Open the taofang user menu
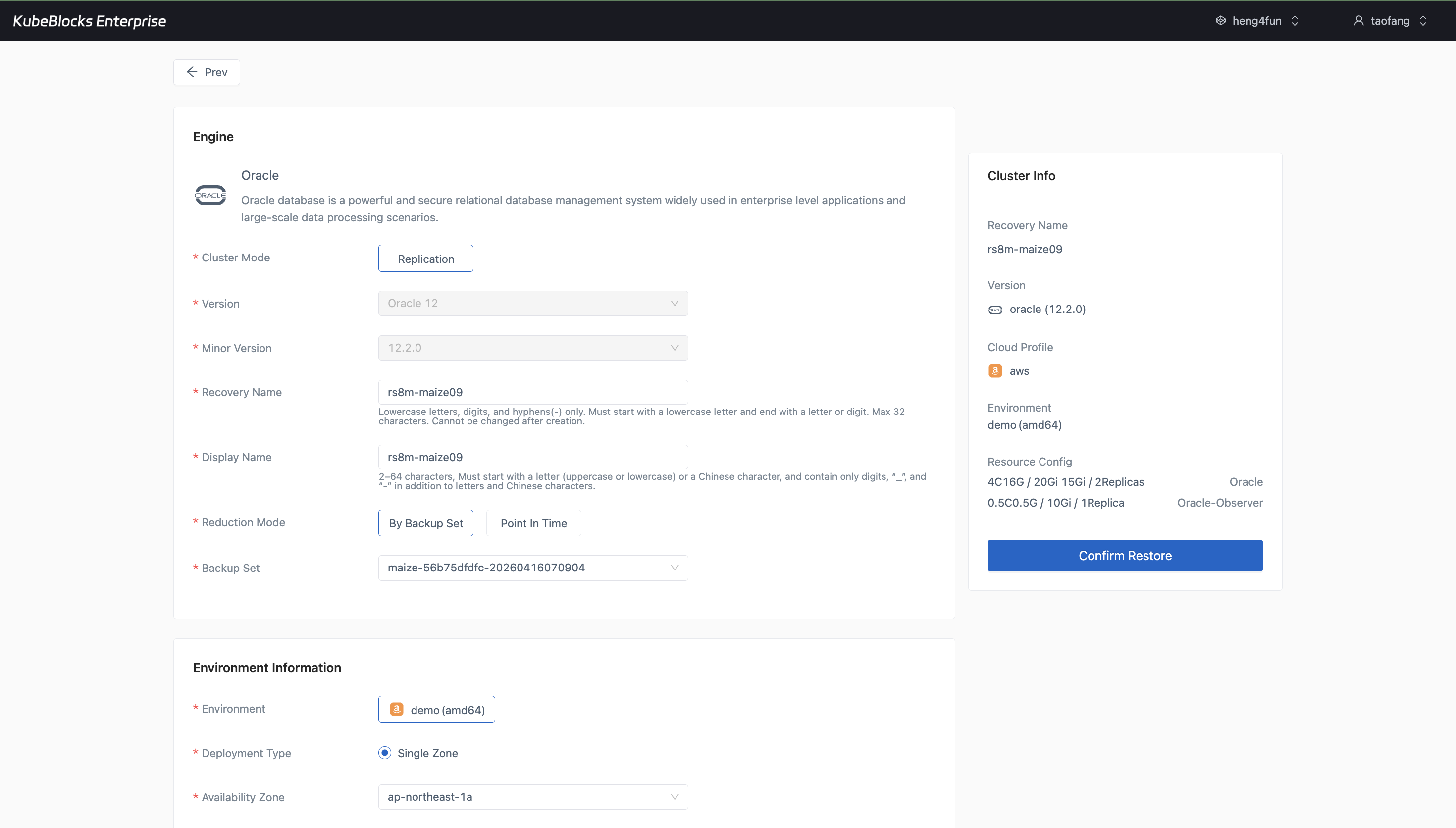Viewport: 1456px width, 828px height. tap(1390, 21)
